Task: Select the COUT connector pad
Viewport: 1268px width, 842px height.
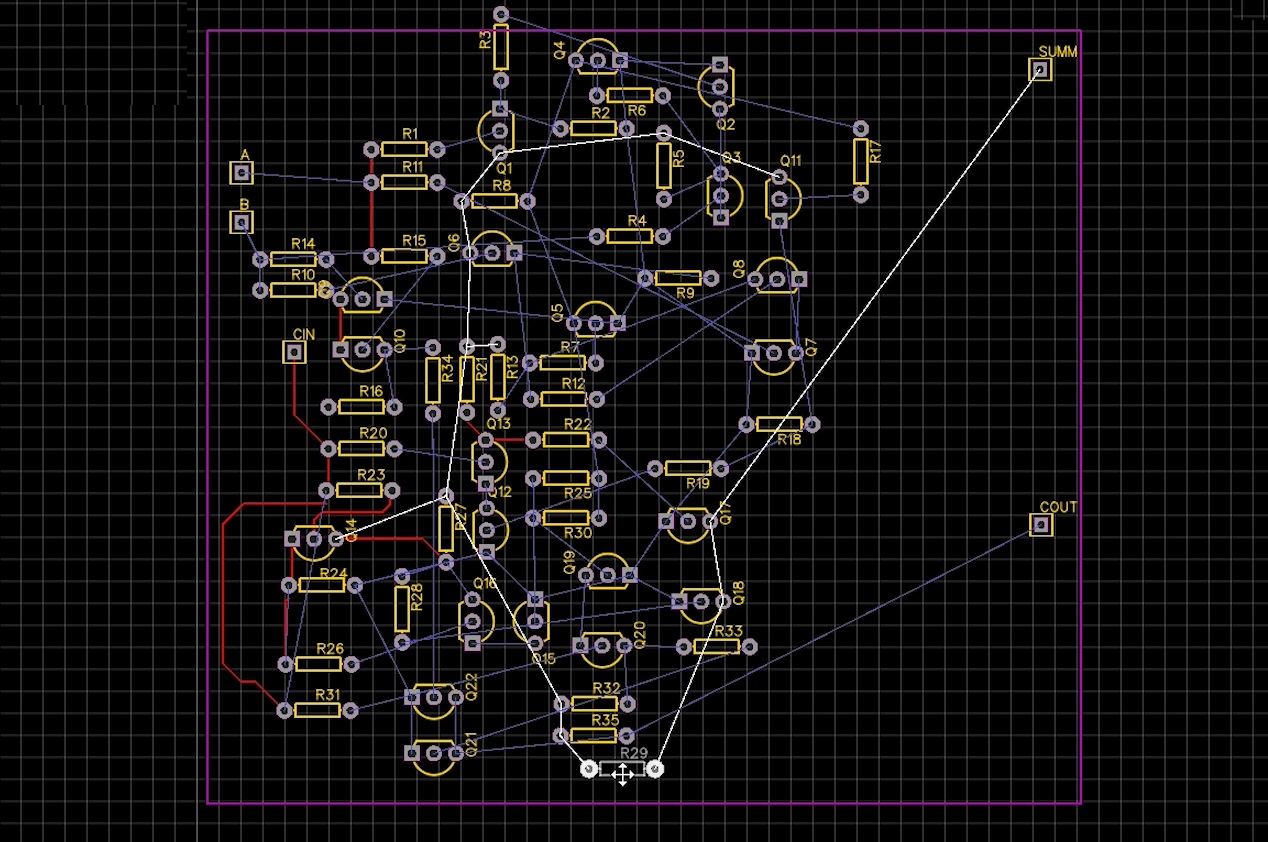Action: coord(1041,524)
